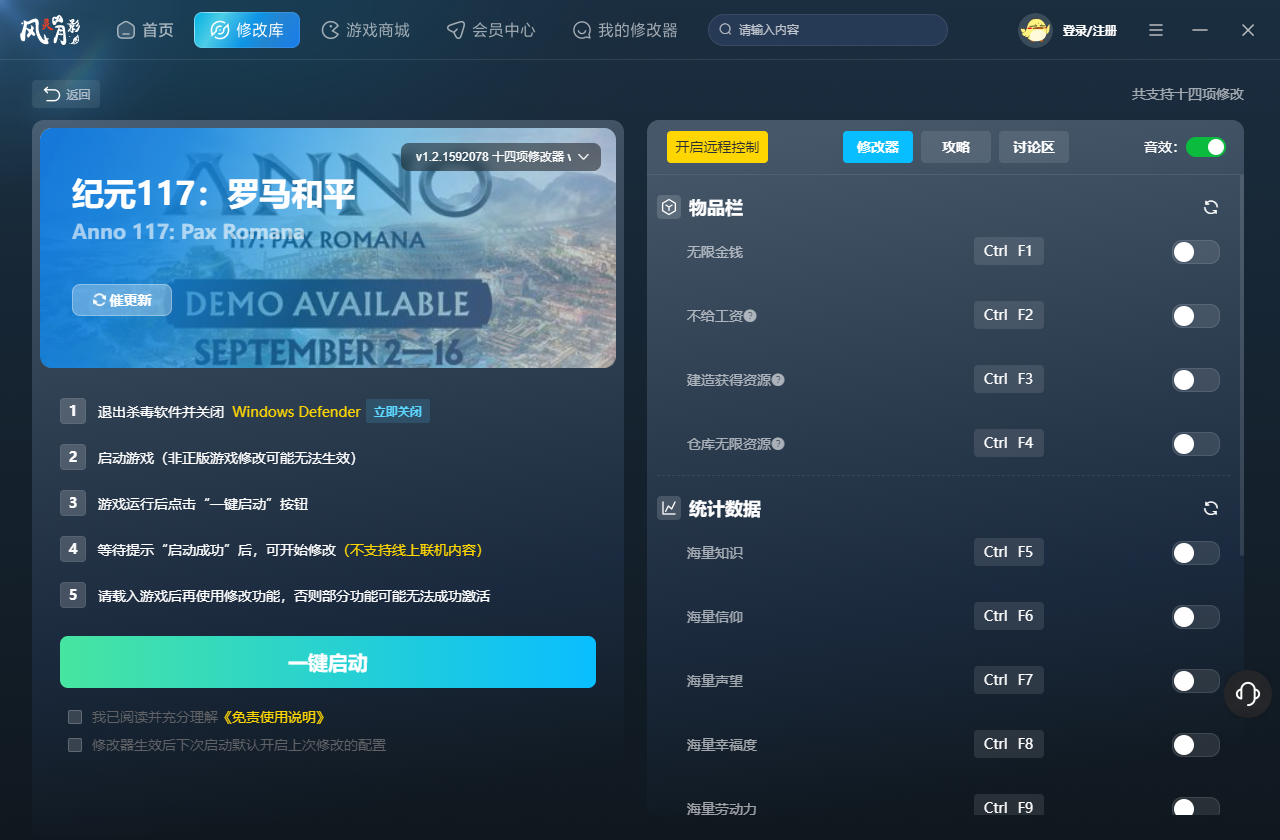Click 开启远程控制 button
This screenshot has height=840, width=1280.
pos(716,146)
